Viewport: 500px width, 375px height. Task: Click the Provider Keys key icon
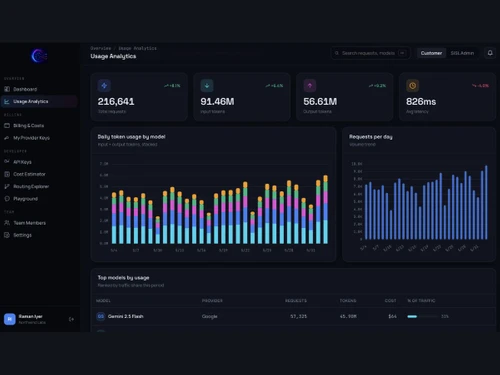coord(7,138)
